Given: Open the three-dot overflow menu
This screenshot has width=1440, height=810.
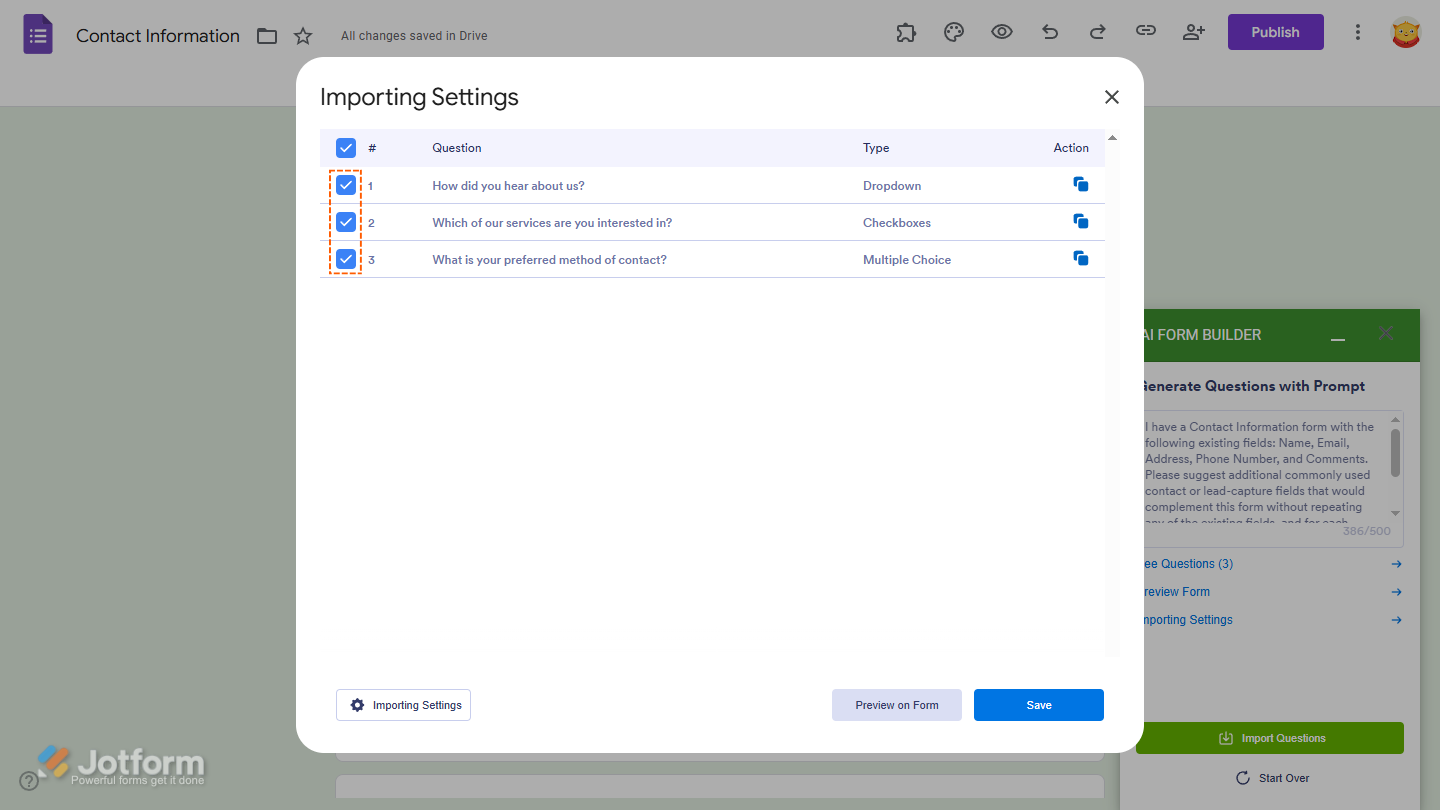Looking at the screenshot, I should pyautogui.click(x=1357, y=32).
